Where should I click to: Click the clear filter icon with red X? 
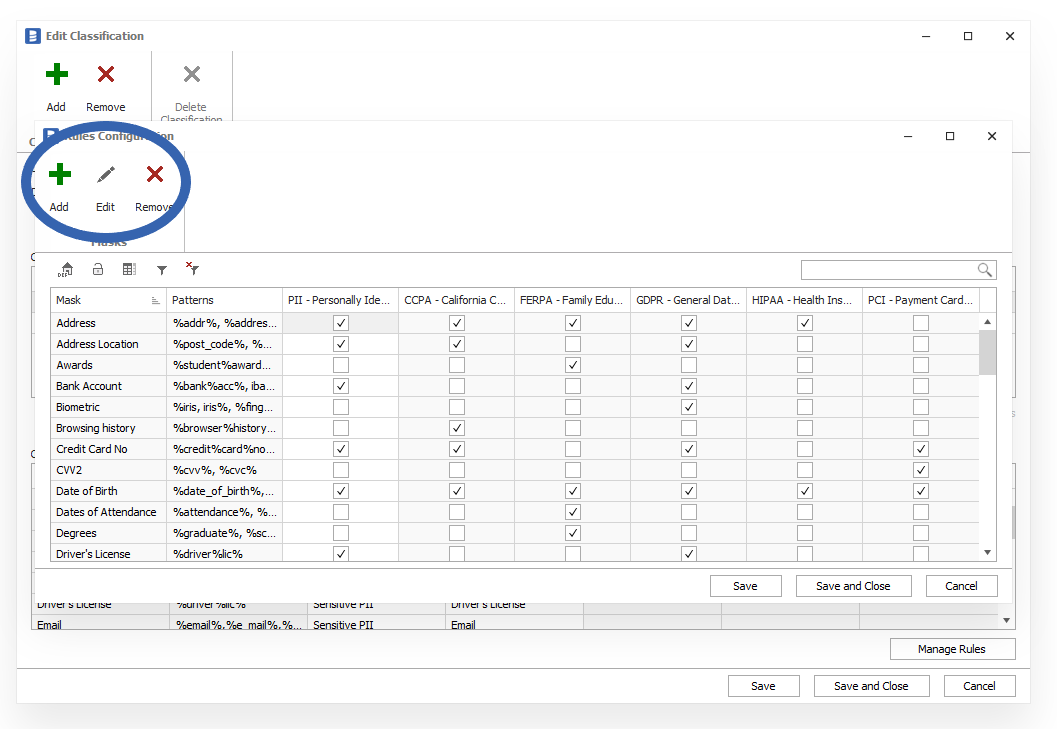pos(192,269)
